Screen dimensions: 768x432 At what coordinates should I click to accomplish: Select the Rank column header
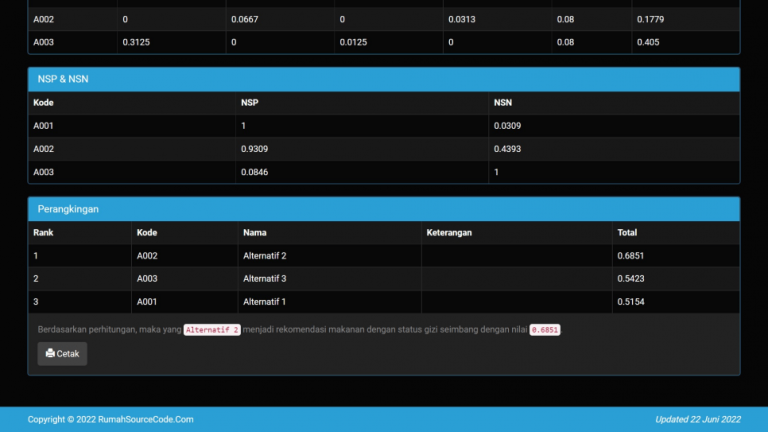[43, 233]
